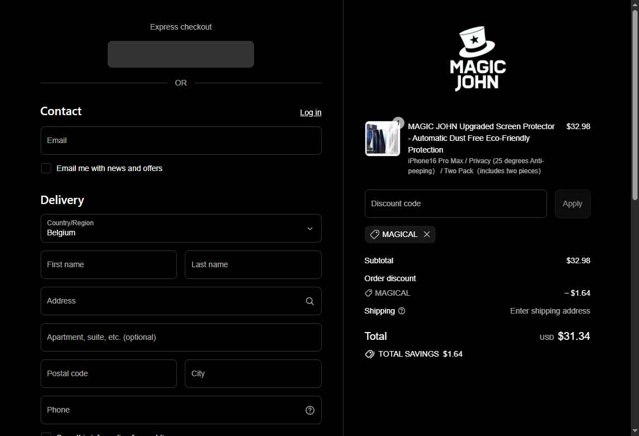
Task: Click the Contact heading
Action: (x=61, y=111)
